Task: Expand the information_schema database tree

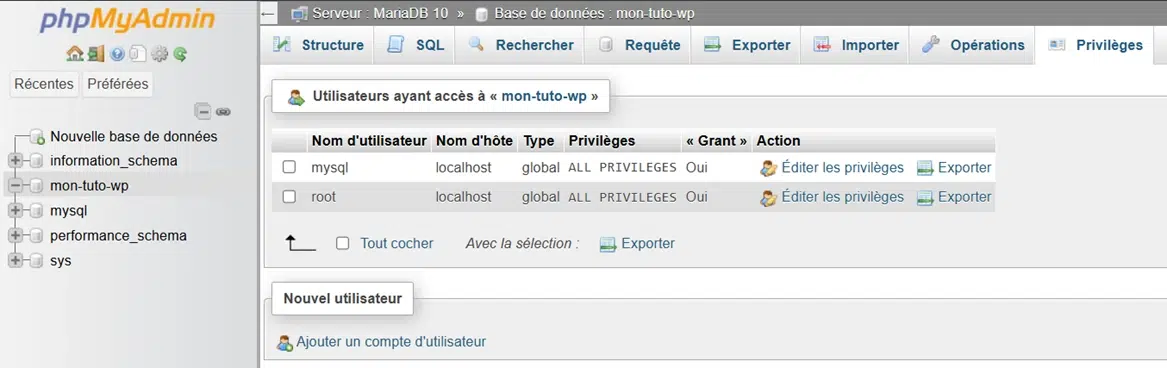Action: pos(16,161)
